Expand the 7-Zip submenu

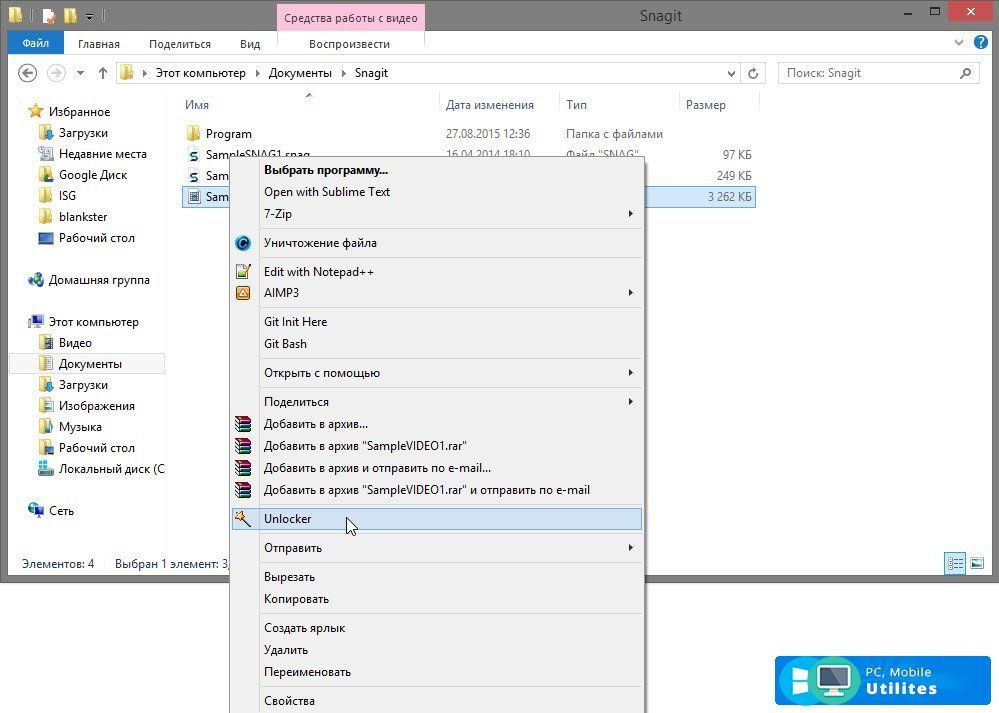[630, 213]
